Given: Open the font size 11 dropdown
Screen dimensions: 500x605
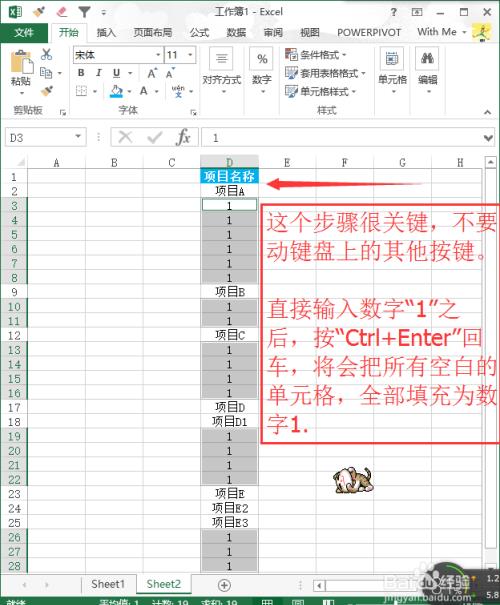Looking at the screenshot, I should [190, 55].
